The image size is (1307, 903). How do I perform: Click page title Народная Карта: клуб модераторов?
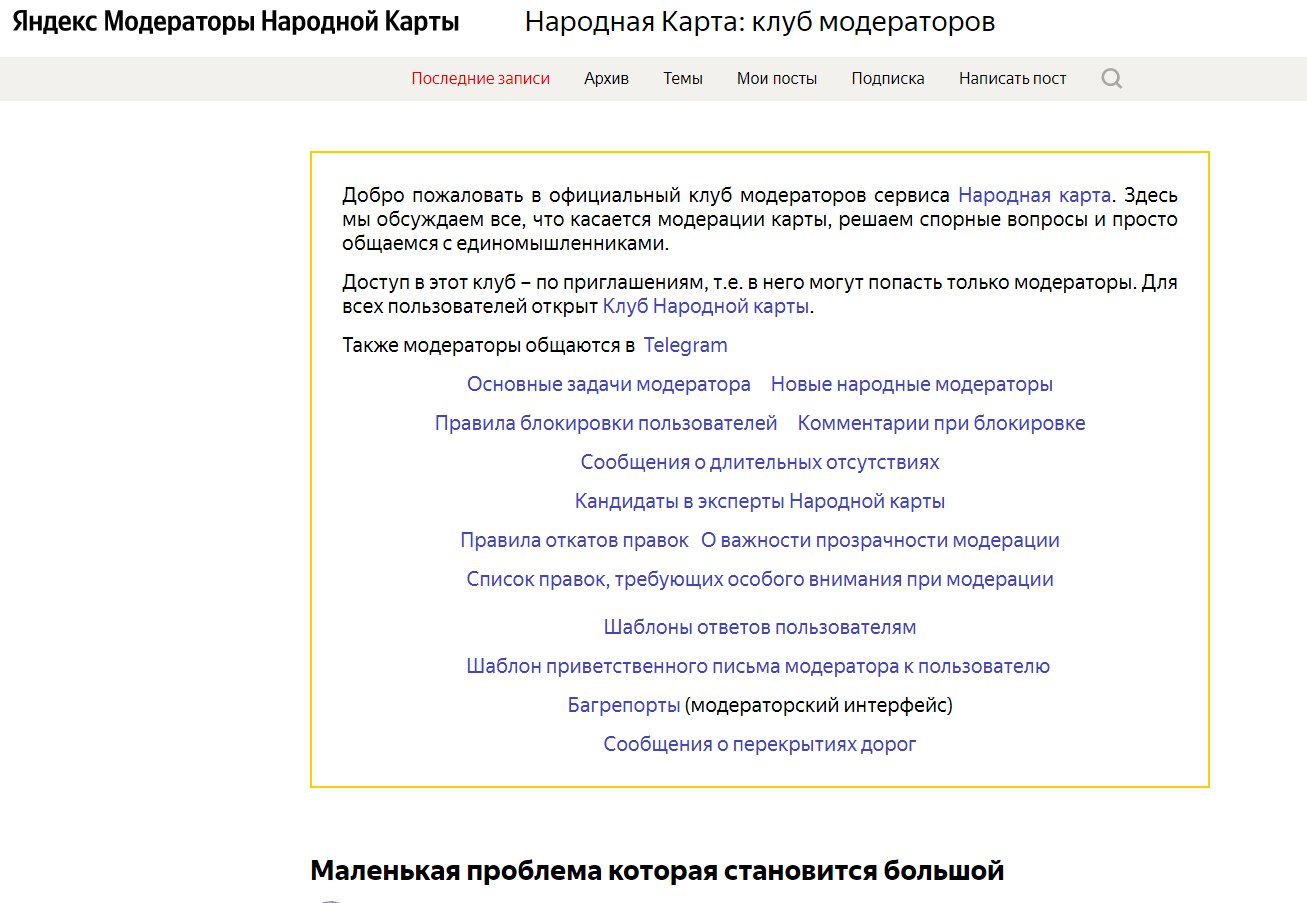tap(760, 22)
